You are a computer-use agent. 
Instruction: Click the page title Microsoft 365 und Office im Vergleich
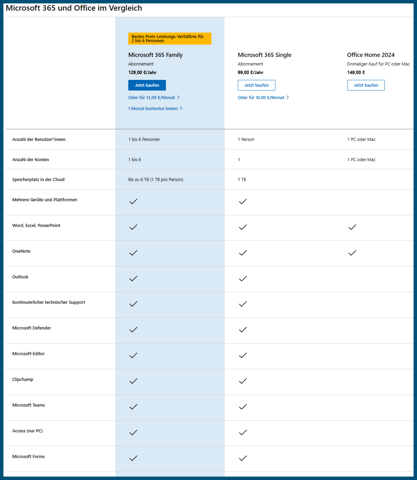pyautogui.click(x=74, y=8)
